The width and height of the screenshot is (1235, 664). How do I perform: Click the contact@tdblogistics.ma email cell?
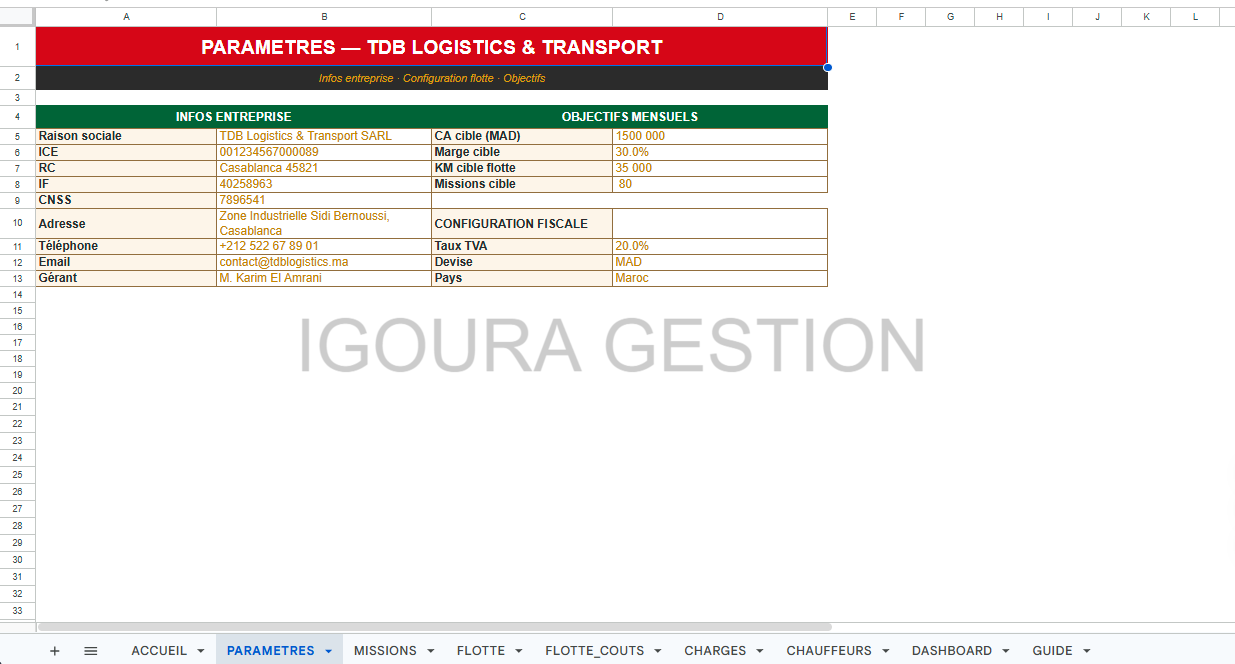click(x=324, y=262)
